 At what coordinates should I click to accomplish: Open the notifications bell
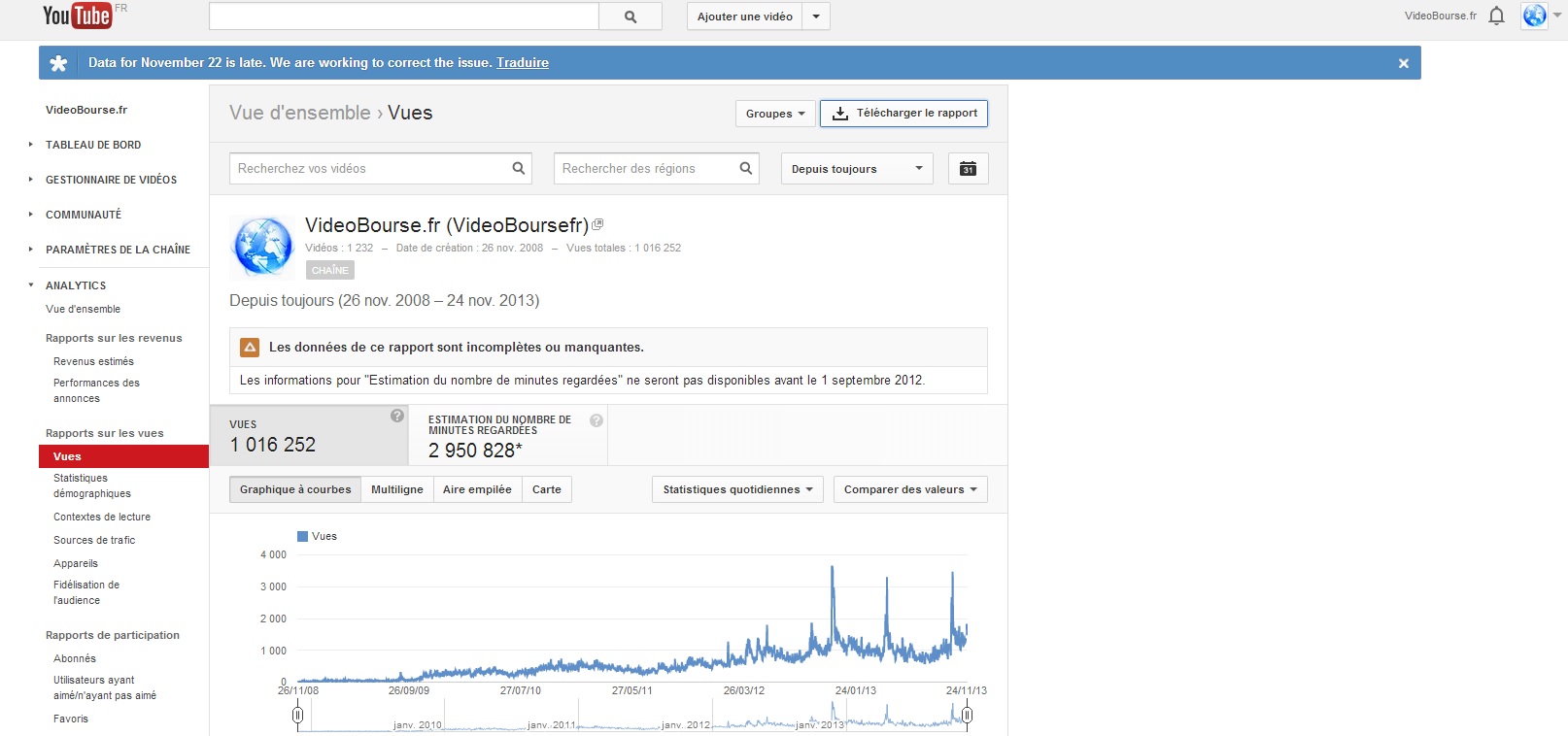[x=1496, y=16]
